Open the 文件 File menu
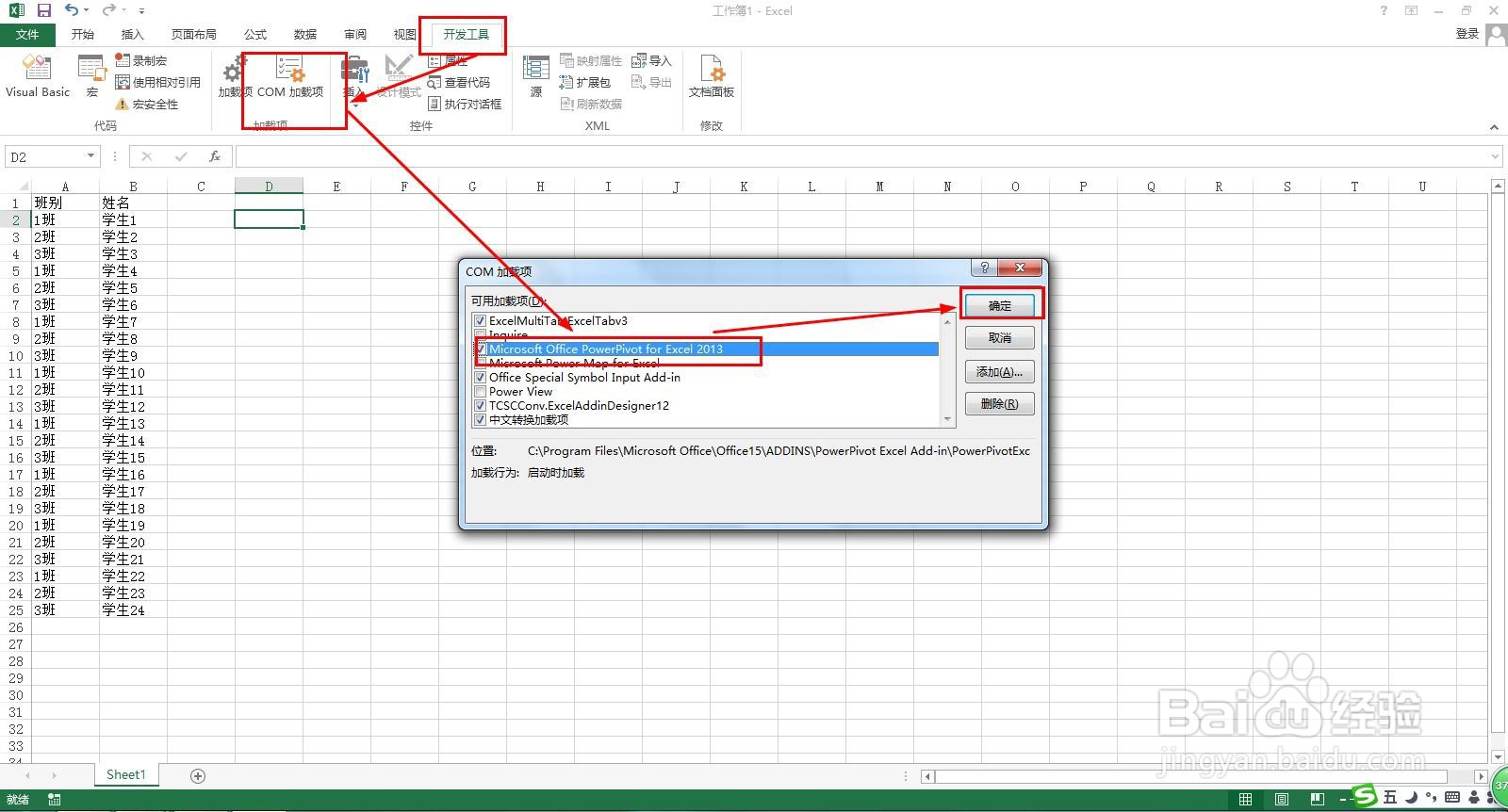 point(28,34)
